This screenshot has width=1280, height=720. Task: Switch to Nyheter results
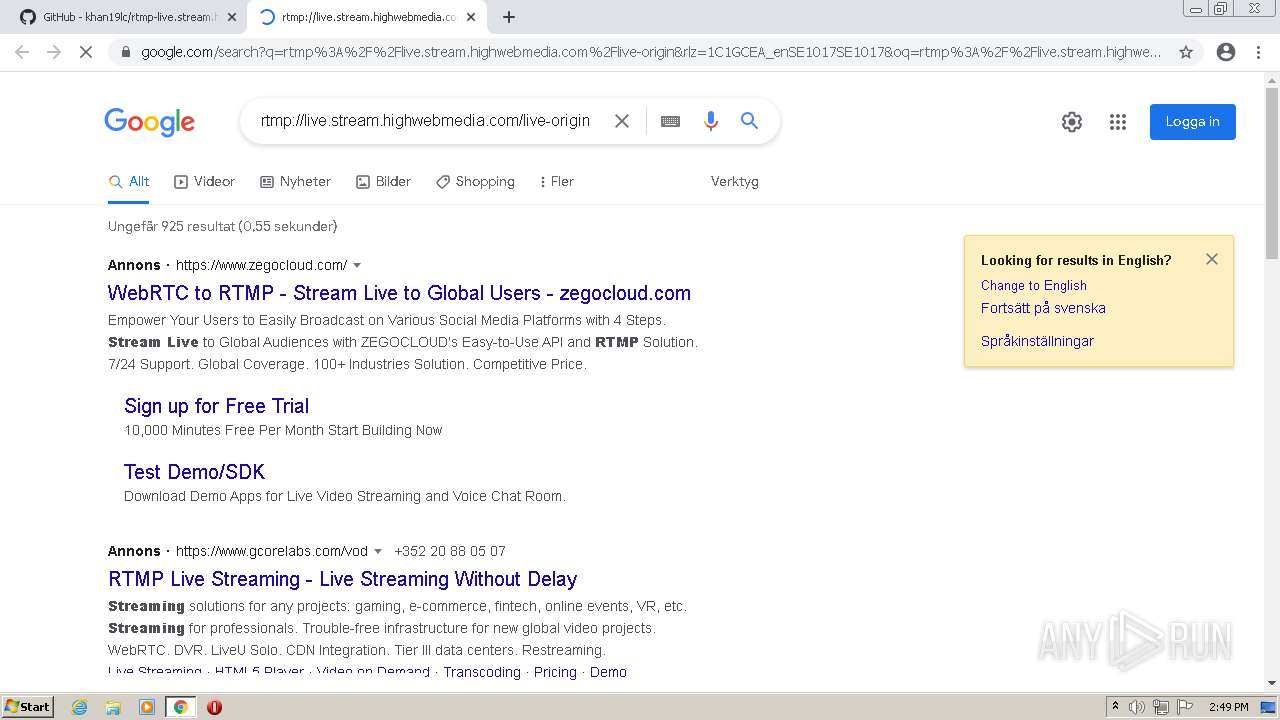(x=295, y=182)
